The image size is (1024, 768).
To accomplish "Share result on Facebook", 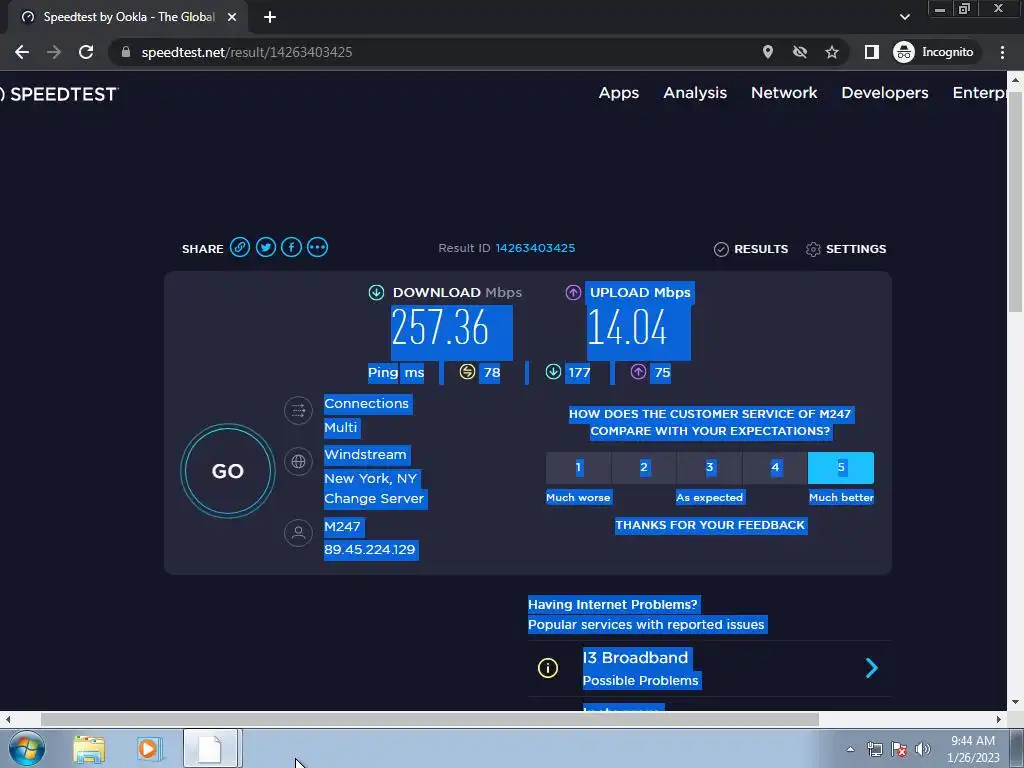I will (x=291, y=248).
